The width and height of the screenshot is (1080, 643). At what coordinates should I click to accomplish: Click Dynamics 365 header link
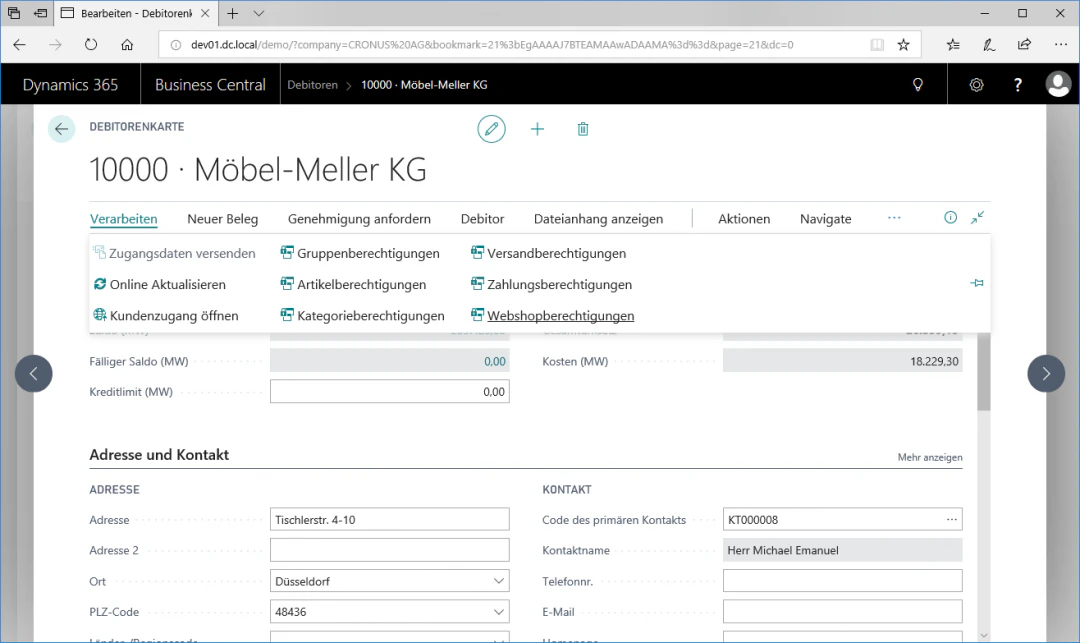[70, 85]
